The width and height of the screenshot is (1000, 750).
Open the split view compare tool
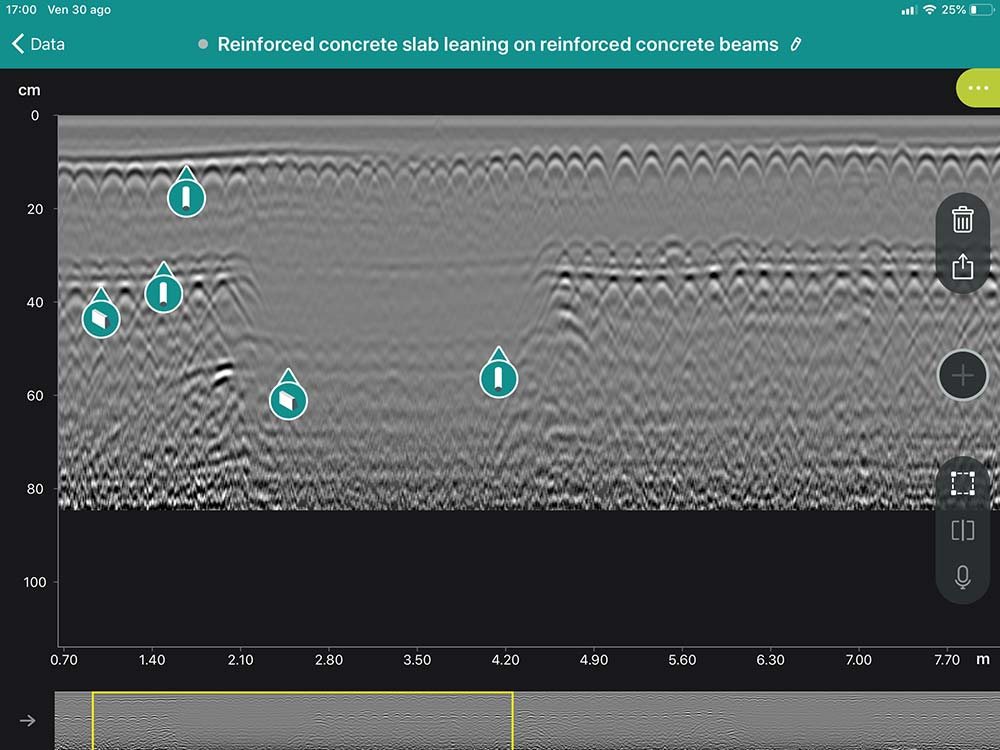(x=962, y=530)
